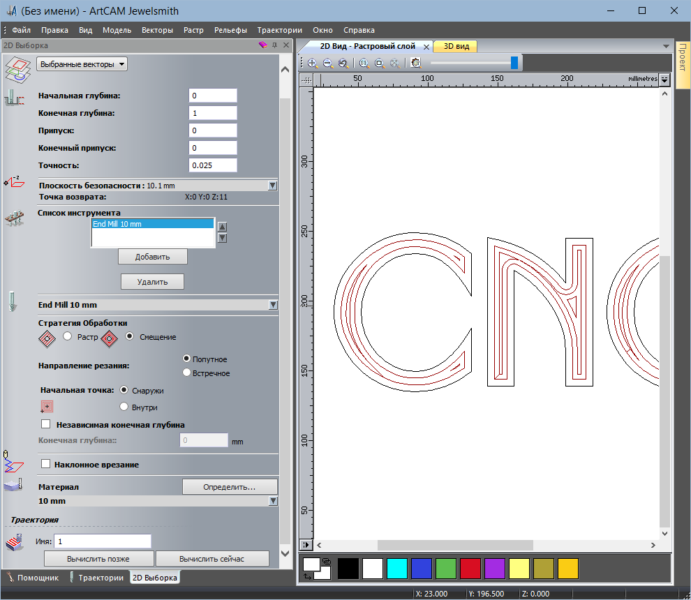Set start point to Внутри

point(124,407)
